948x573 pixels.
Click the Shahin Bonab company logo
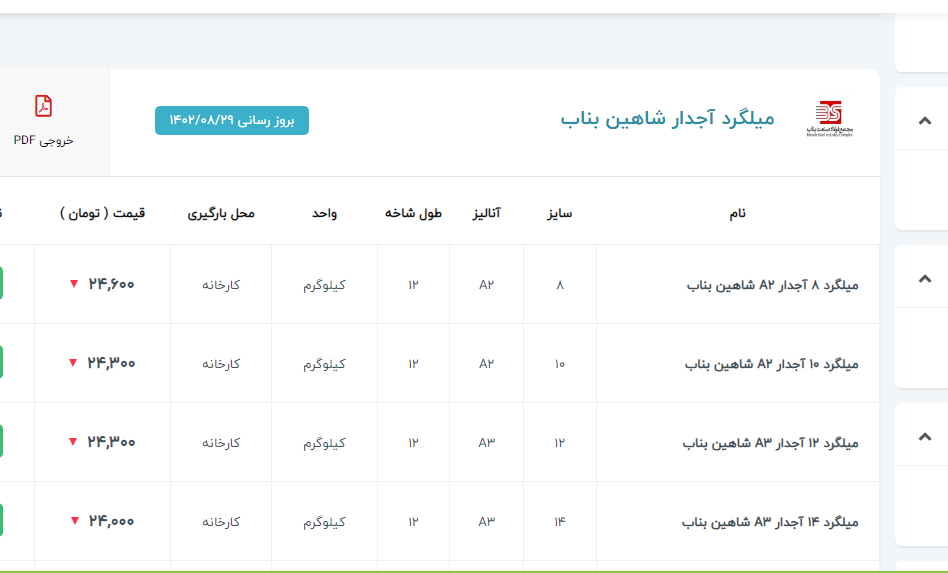coord(829,120)
